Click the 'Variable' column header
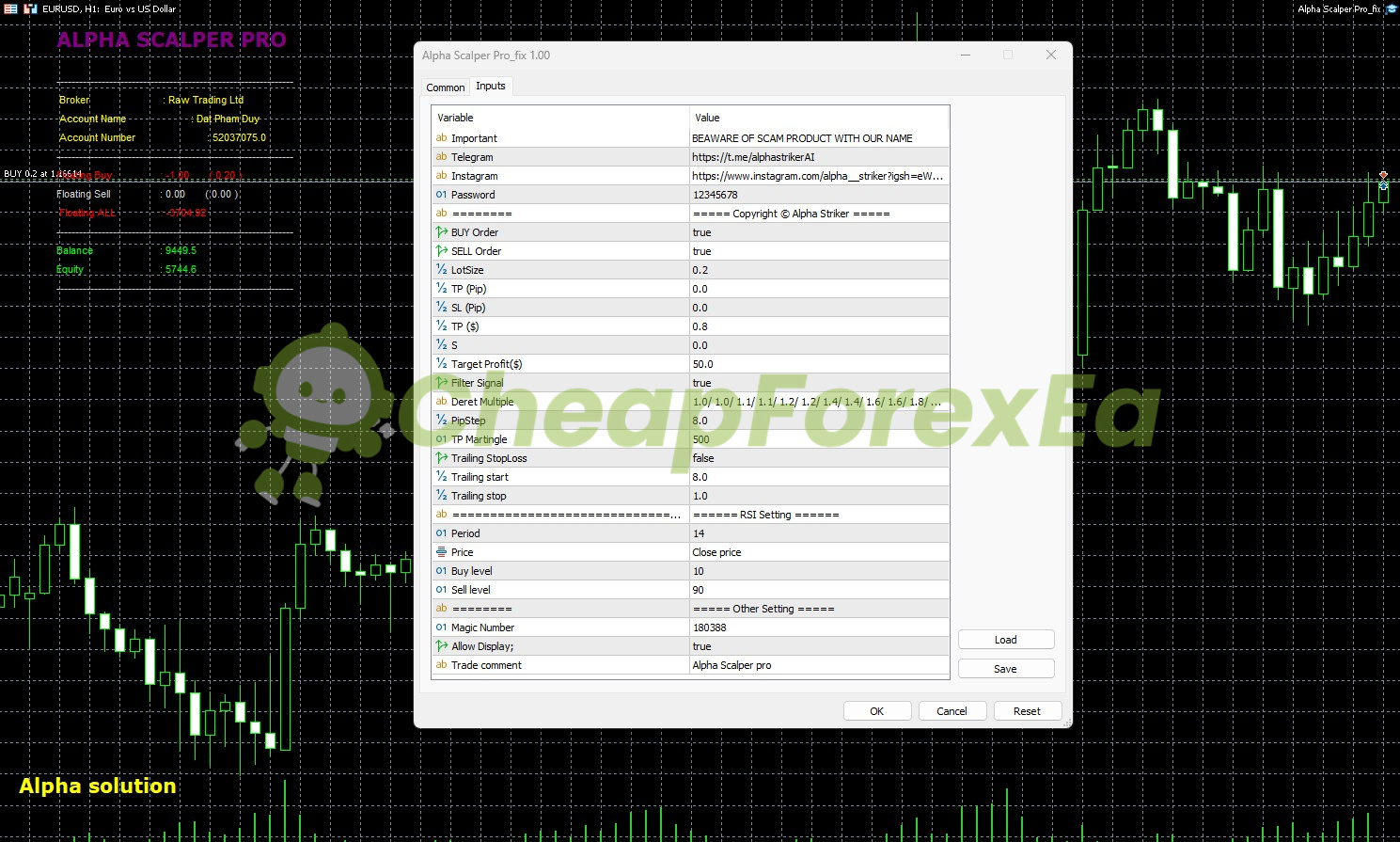 click(x=560, y=118)
